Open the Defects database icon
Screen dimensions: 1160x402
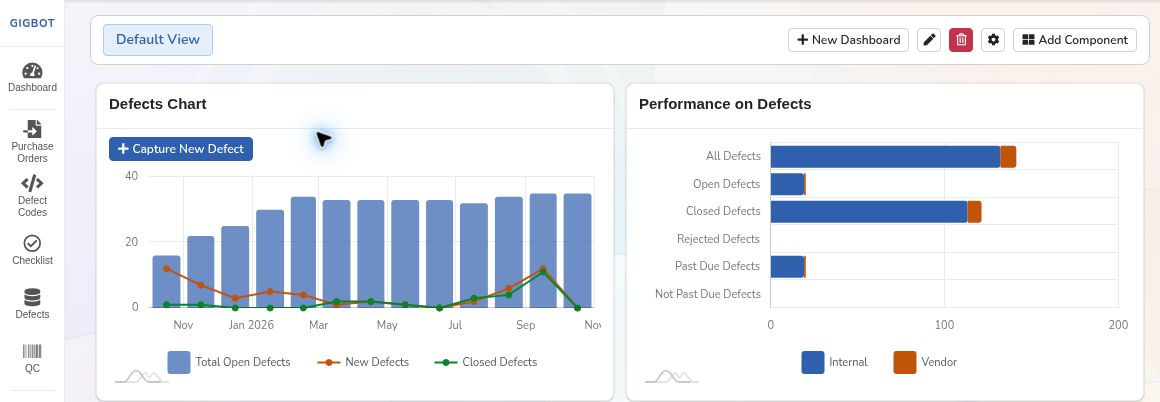[x=33, y=298]
